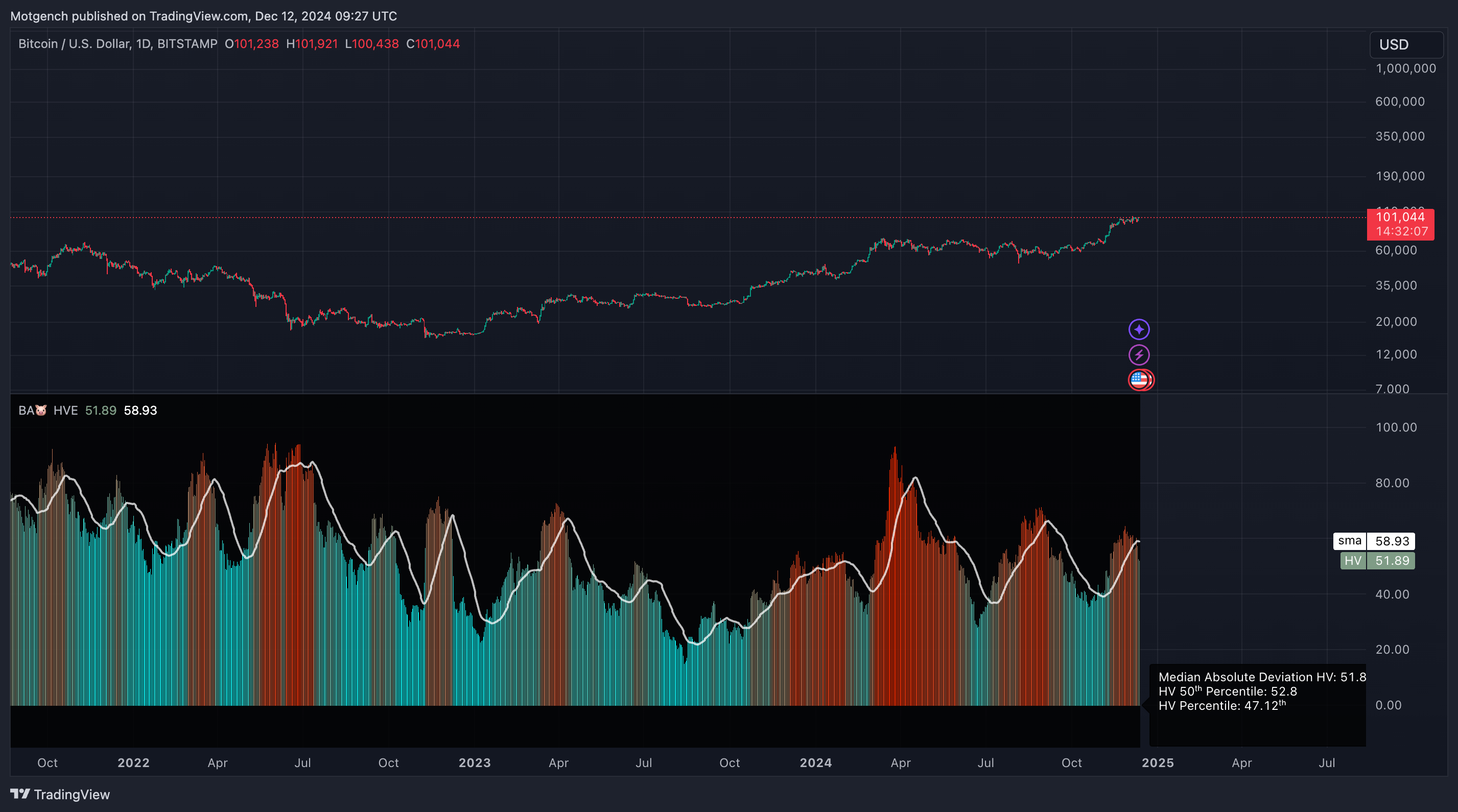
Task: Click the Motgench published header text
Action: tap(204, 16)
